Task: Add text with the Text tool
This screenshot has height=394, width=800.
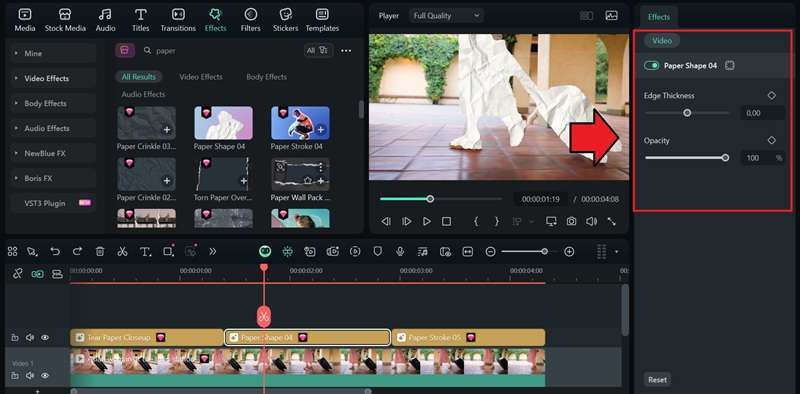Action: click(x=145, y=251)
